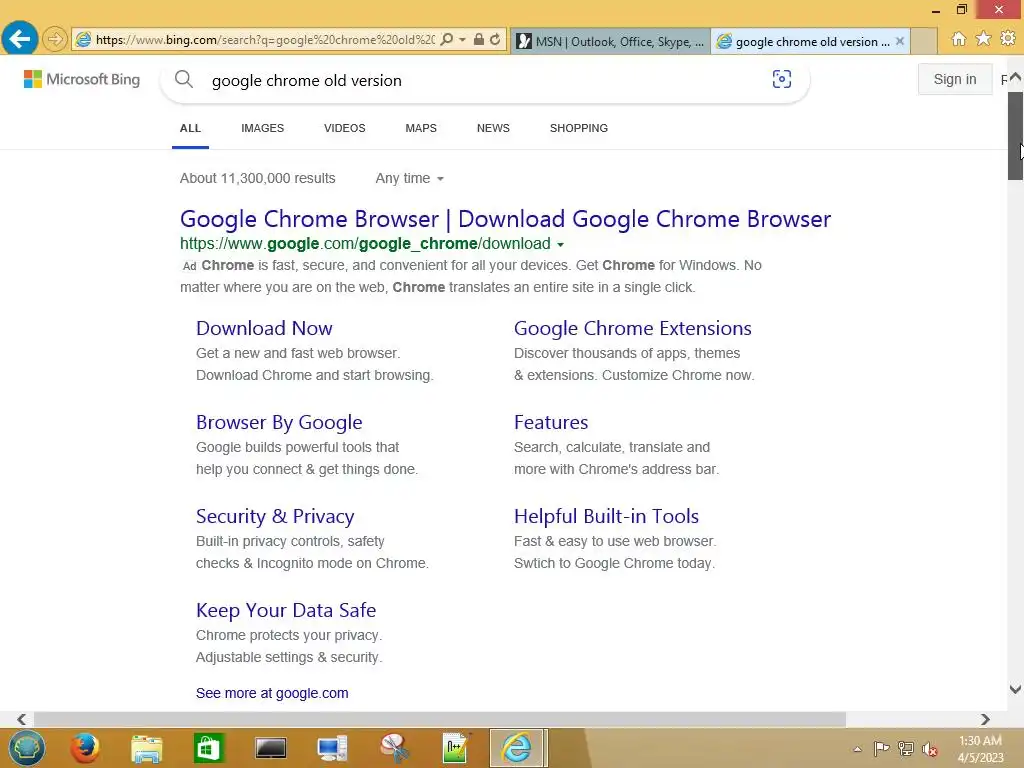The width and height of the screenshot is (1024, 768).
Task: Open a new blank browser tab
Action: (923, 41)
